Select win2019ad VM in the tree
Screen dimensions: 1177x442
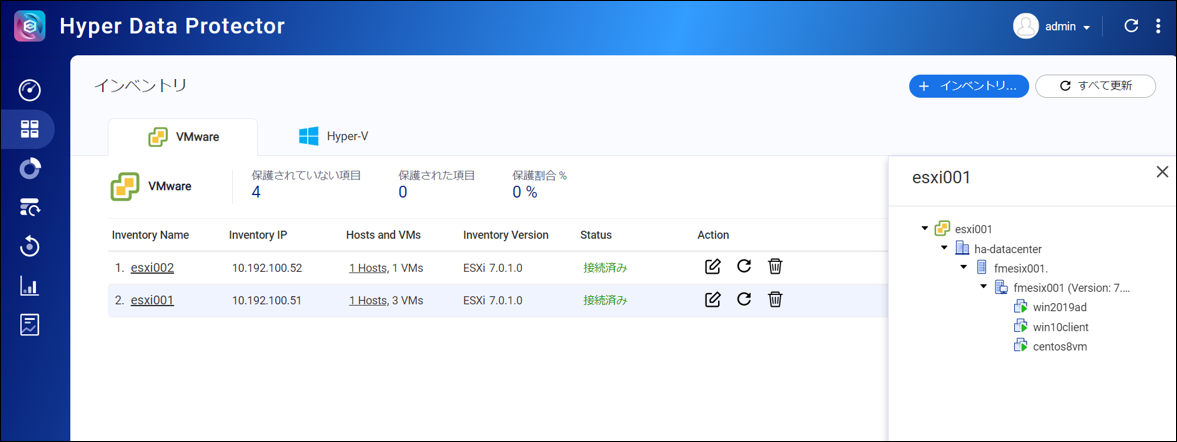1061,307
